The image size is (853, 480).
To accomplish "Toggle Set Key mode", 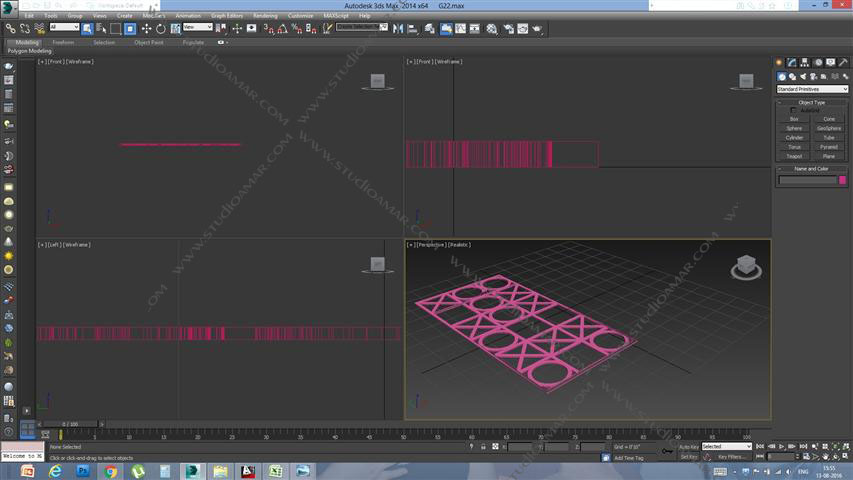I will pos(688,456).
